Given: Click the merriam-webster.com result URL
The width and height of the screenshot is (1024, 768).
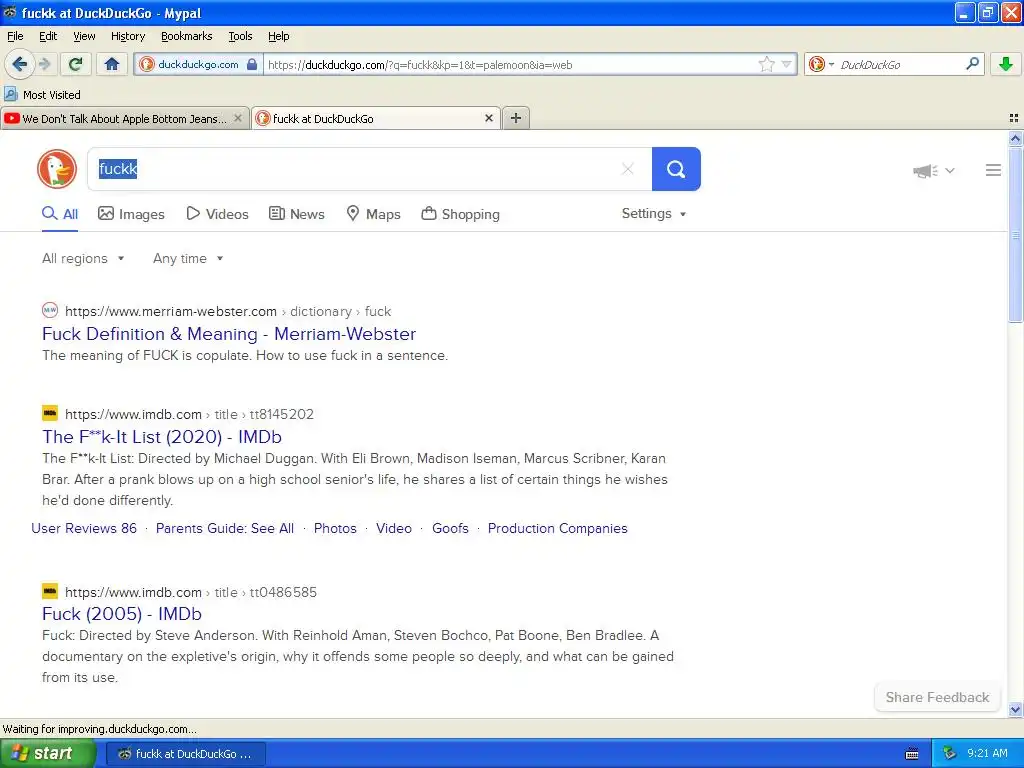Looking at the screenshot, I should 228,312.
